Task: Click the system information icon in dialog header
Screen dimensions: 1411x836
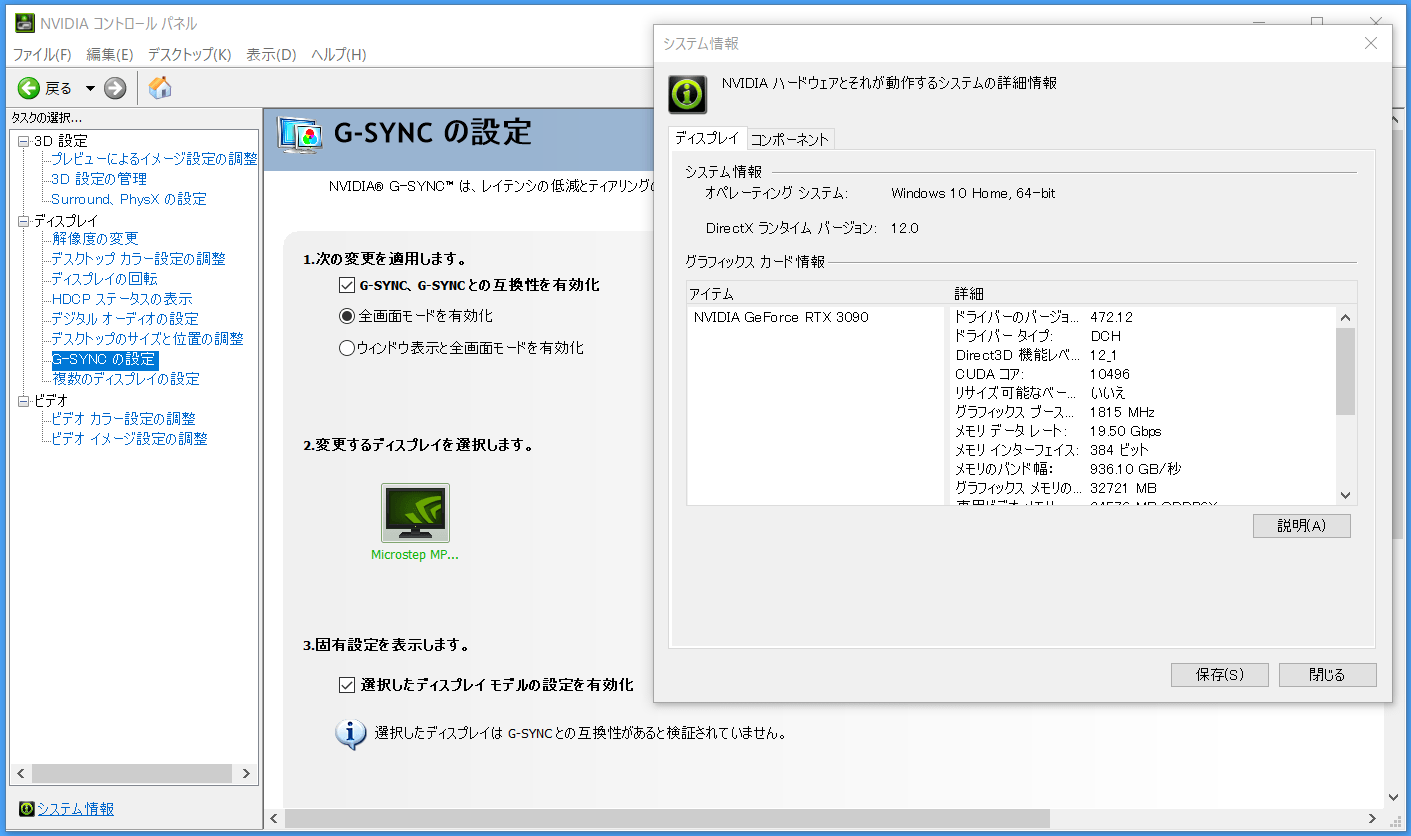Action: [688, 94]
